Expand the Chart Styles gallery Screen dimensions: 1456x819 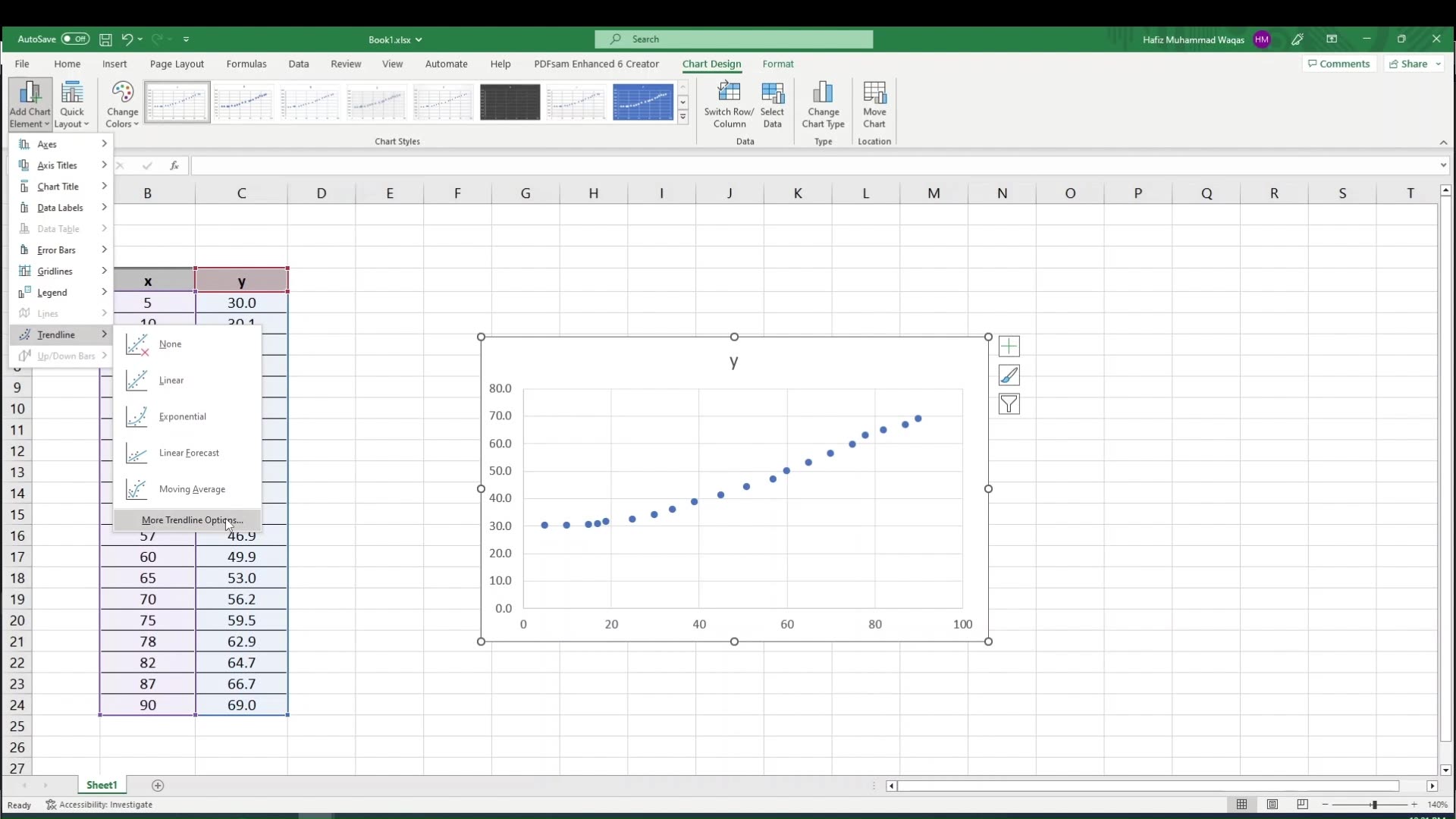[683, 117]
